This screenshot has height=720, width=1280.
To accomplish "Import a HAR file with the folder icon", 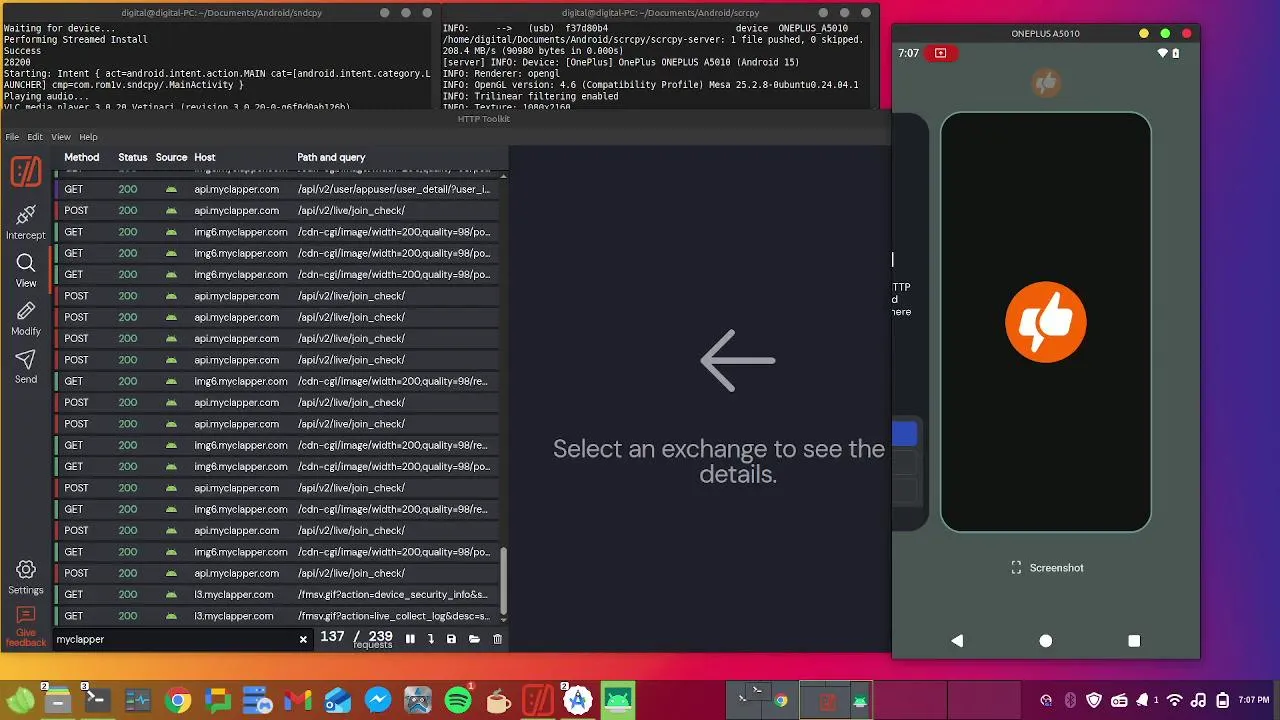I will click(474, 639).
